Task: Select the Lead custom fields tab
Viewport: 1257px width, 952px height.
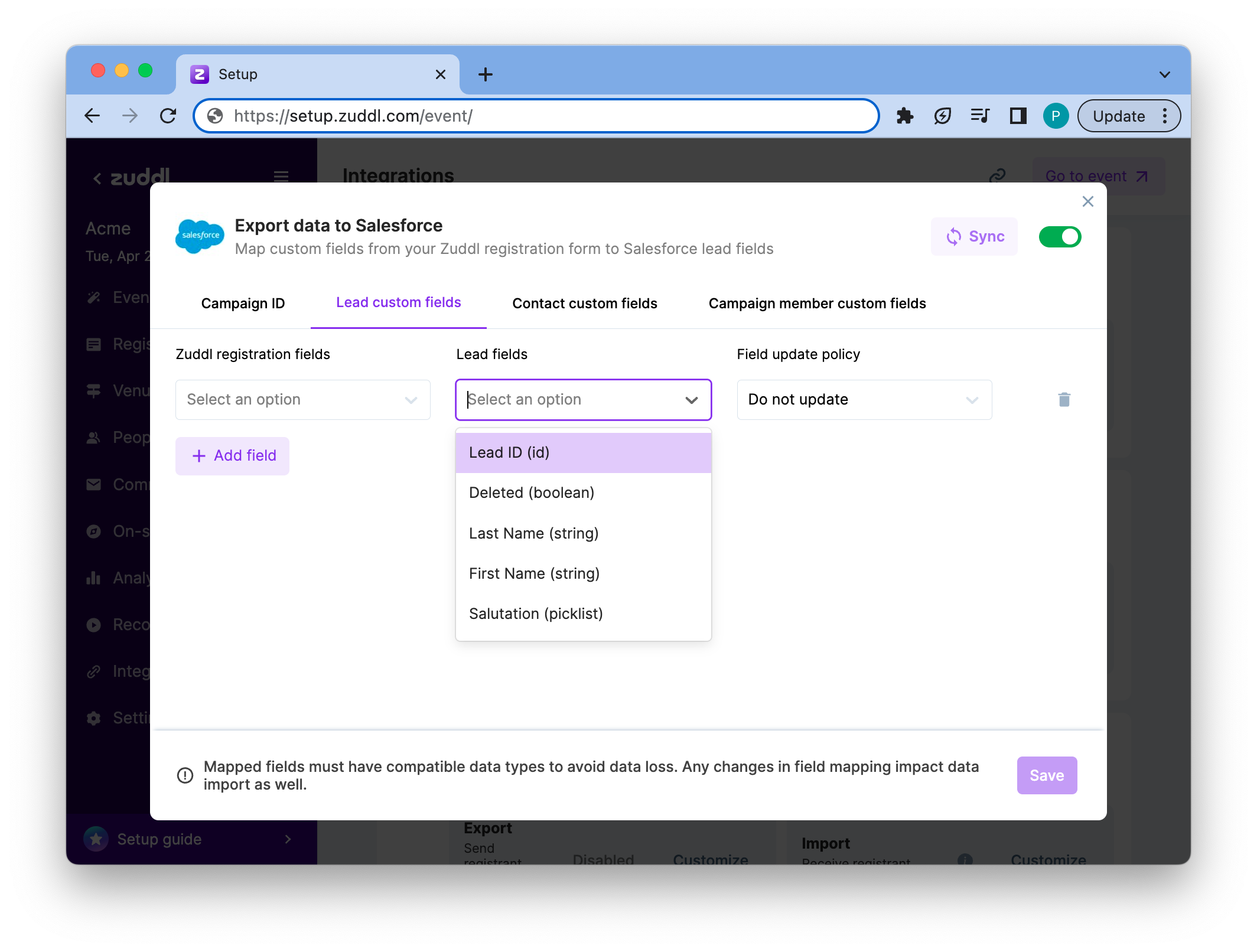Action: click(399, 302)
